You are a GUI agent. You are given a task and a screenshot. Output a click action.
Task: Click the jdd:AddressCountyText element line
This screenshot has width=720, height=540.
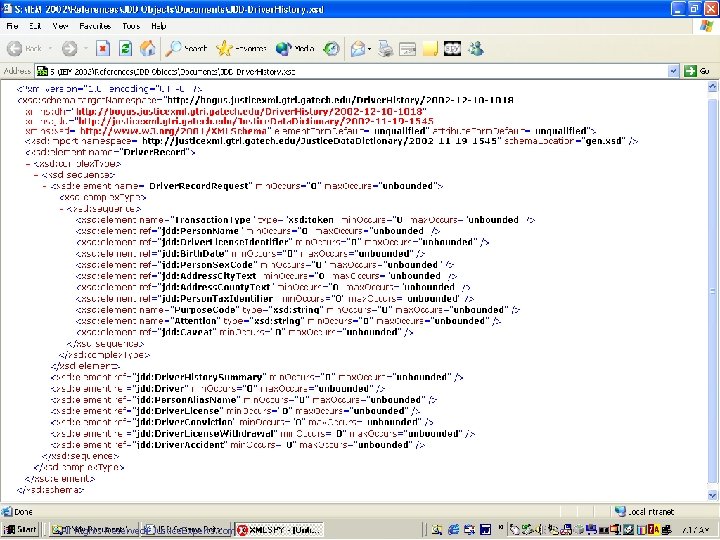coord(273,287)
